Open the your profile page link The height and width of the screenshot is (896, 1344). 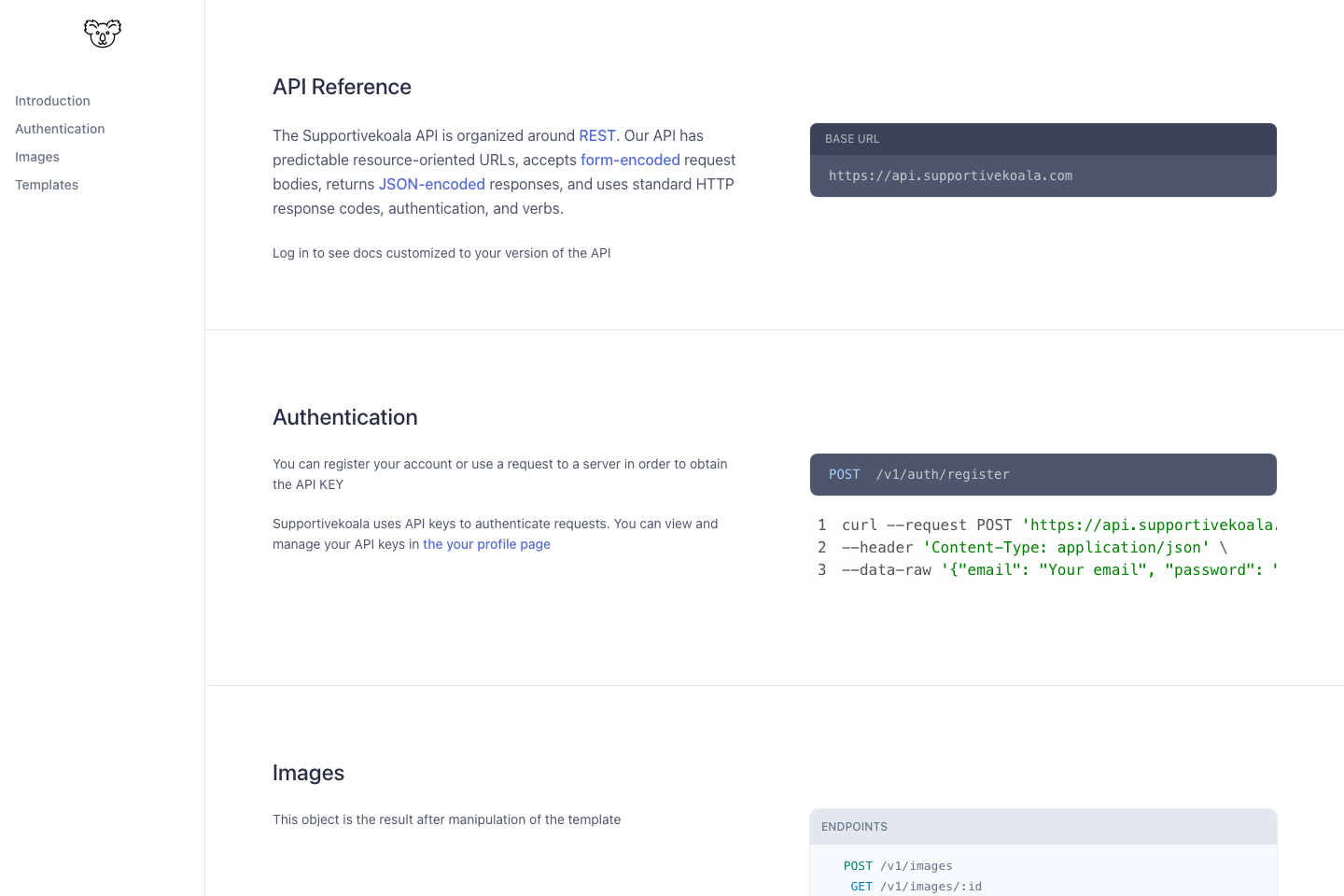tap(486, 544)
